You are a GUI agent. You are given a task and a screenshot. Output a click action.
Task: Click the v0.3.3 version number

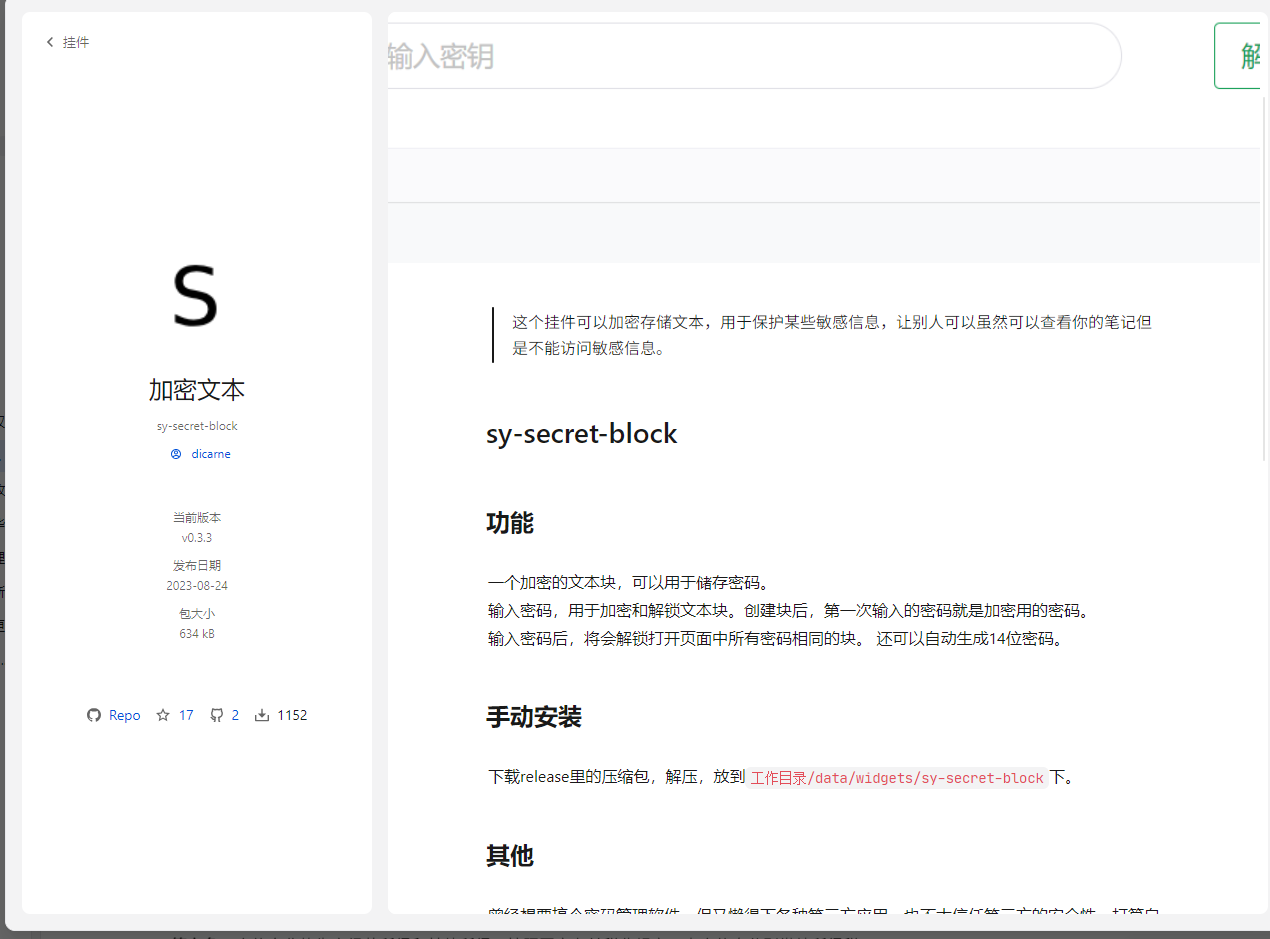[x=197, y=538]
